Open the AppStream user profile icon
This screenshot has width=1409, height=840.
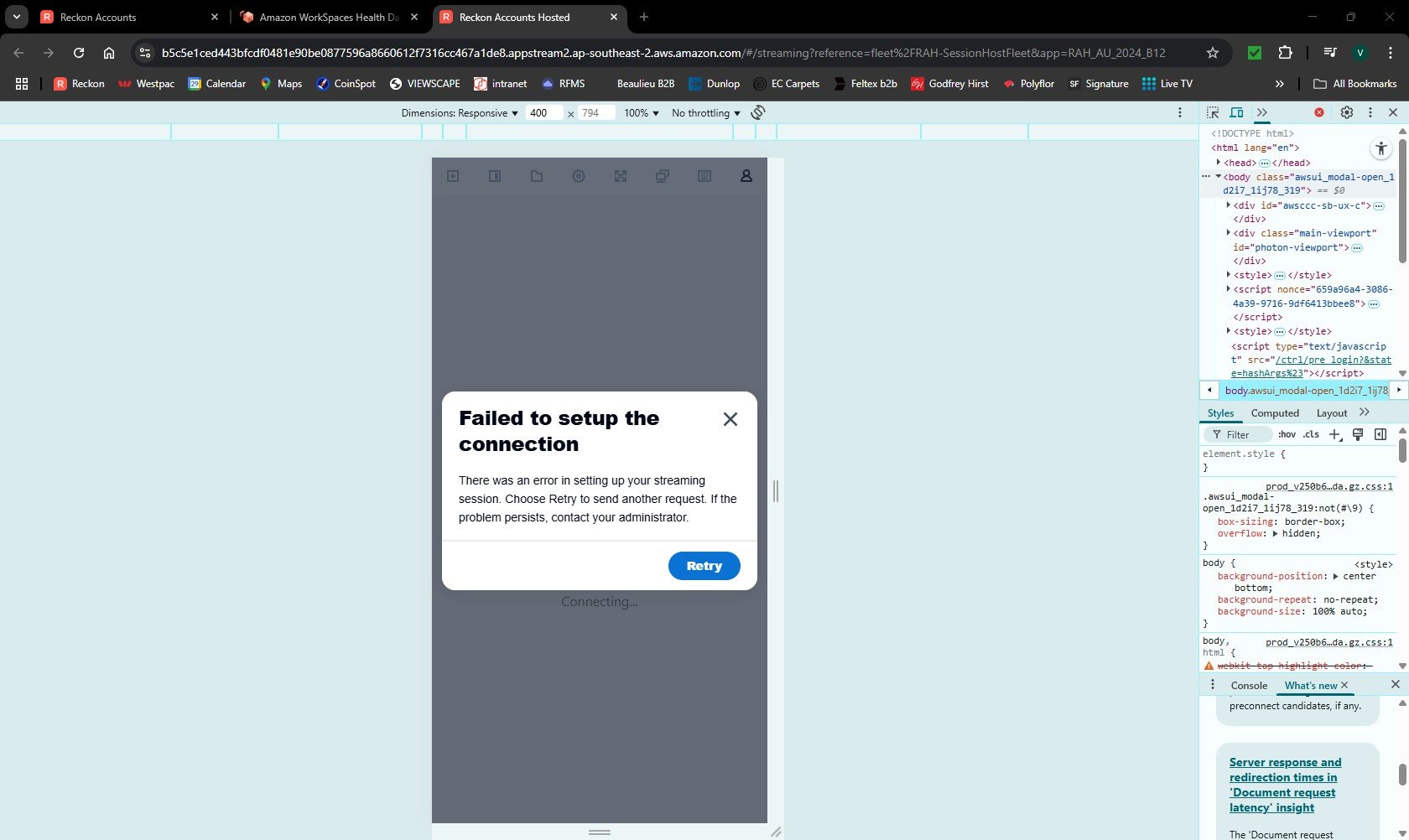tap(746, 176)
